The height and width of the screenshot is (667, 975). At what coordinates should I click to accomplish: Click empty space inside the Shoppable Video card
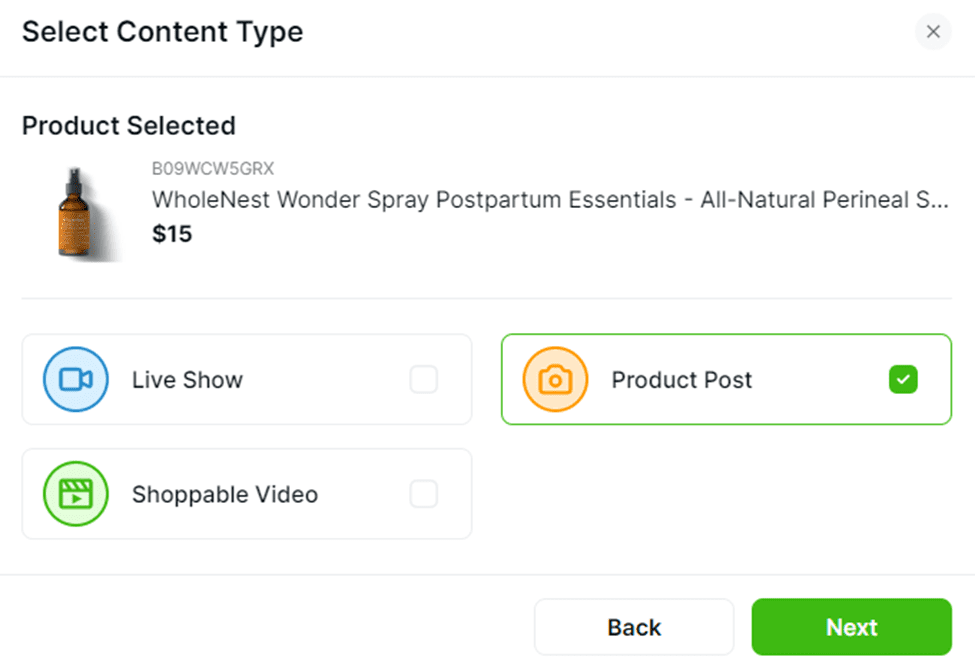[364, 494]
